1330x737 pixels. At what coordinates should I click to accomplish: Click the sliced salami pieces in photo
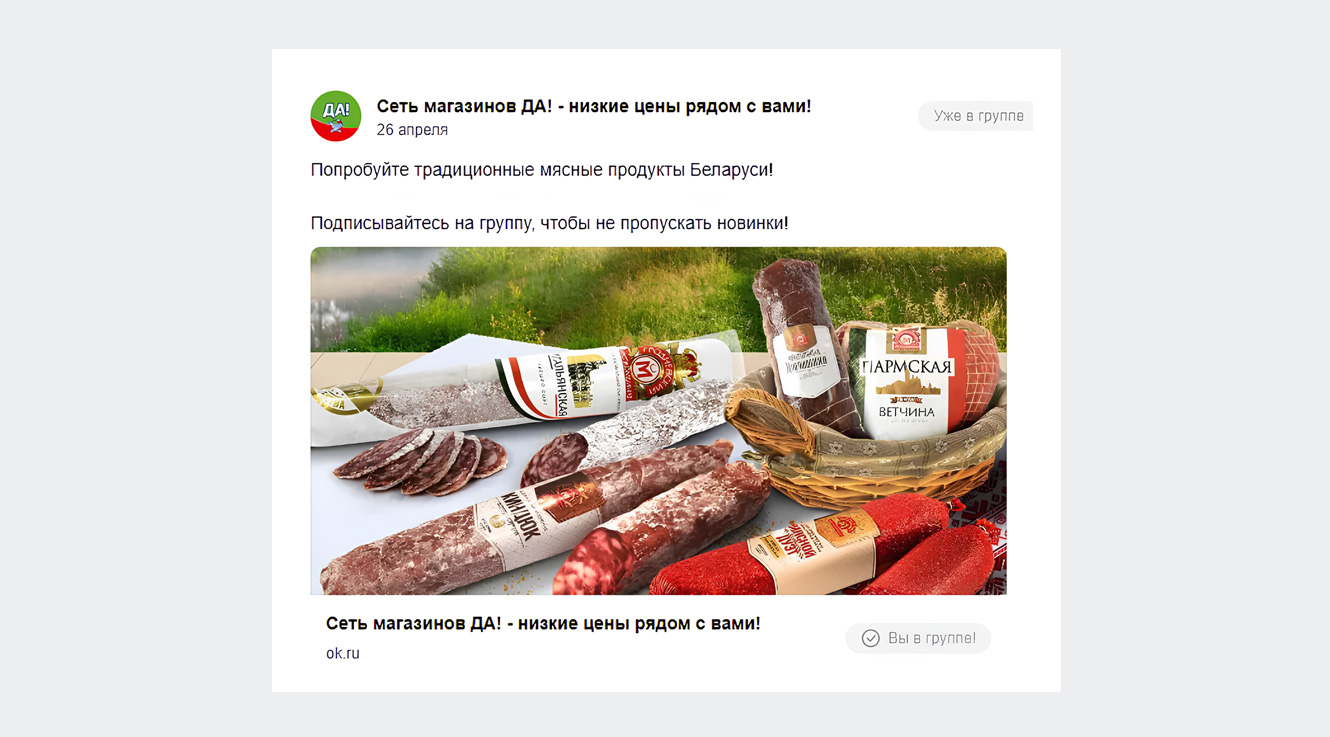click(420, 460)
